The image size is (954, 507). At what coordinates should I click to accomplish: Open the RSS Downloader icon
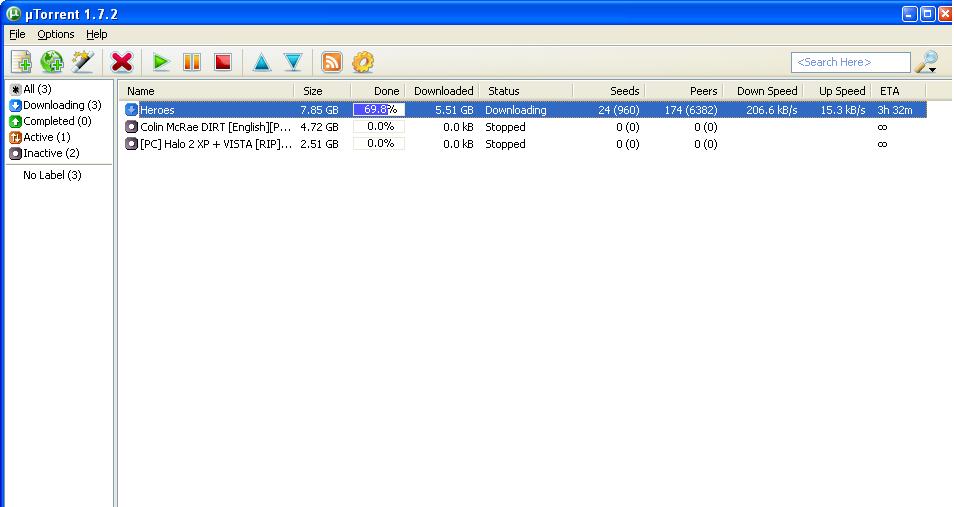point(332,62)
